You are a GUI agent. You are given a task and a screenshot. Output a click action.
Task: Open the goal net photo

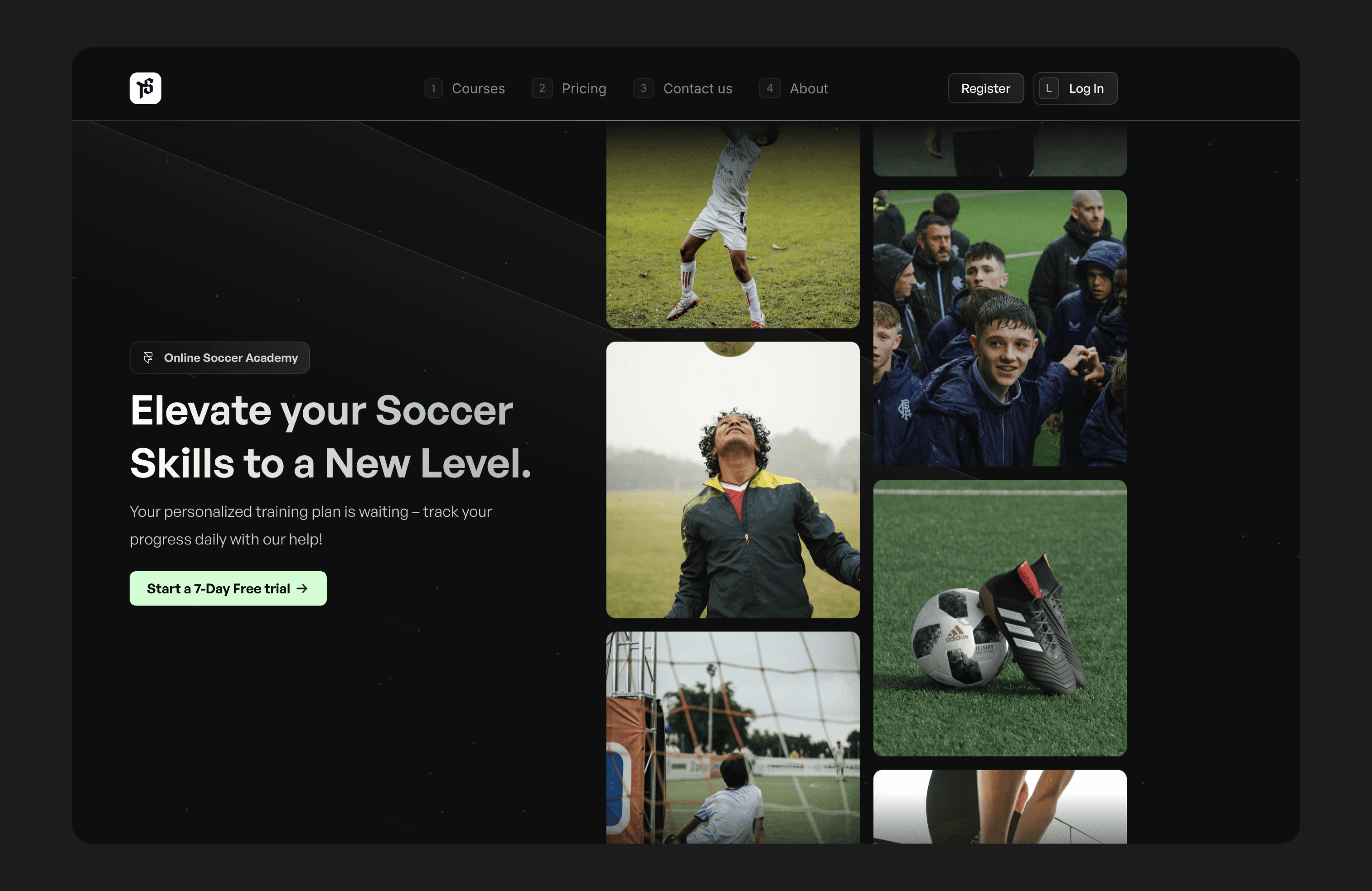click(x=733, y=737)
